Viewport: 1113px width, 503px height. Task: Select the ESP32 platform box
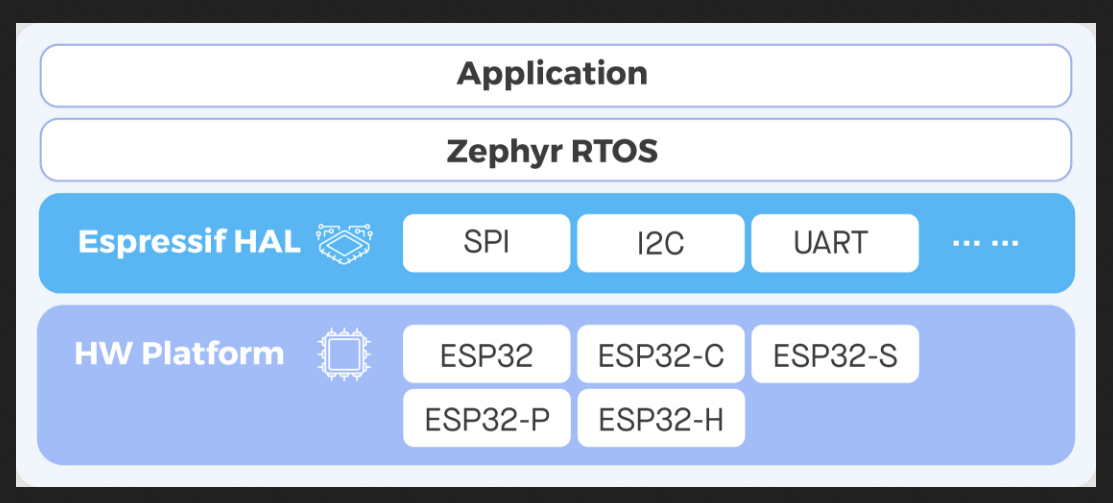486,354
